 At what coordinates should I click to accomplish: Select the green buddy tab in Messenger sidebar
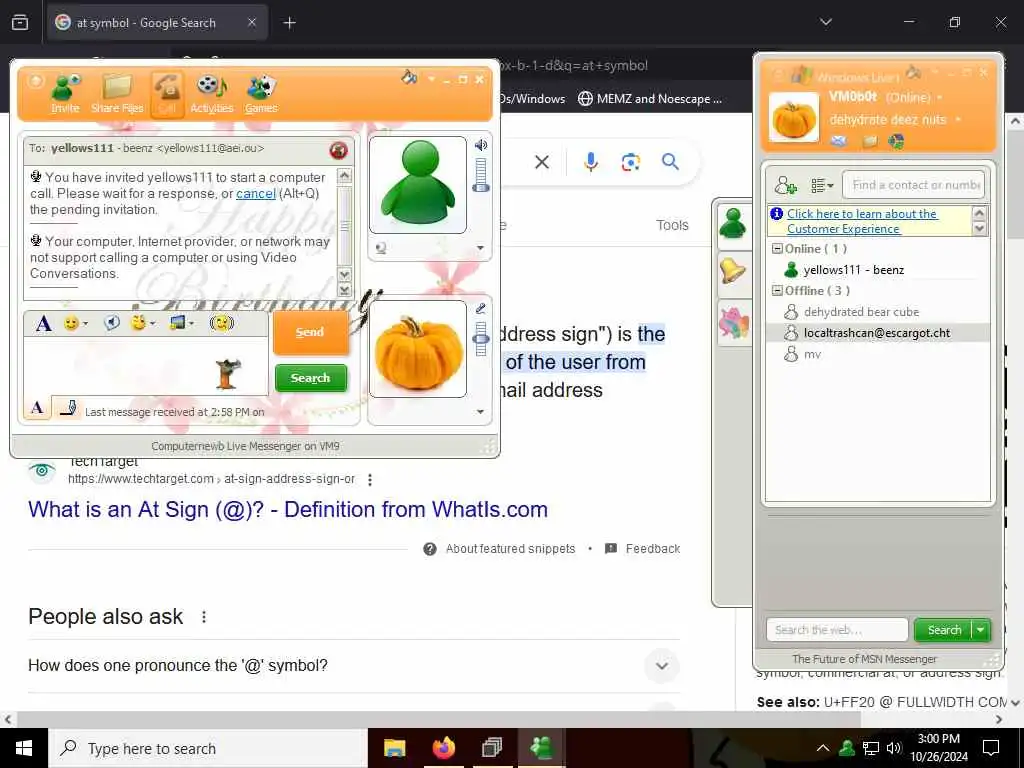(733, 225)
